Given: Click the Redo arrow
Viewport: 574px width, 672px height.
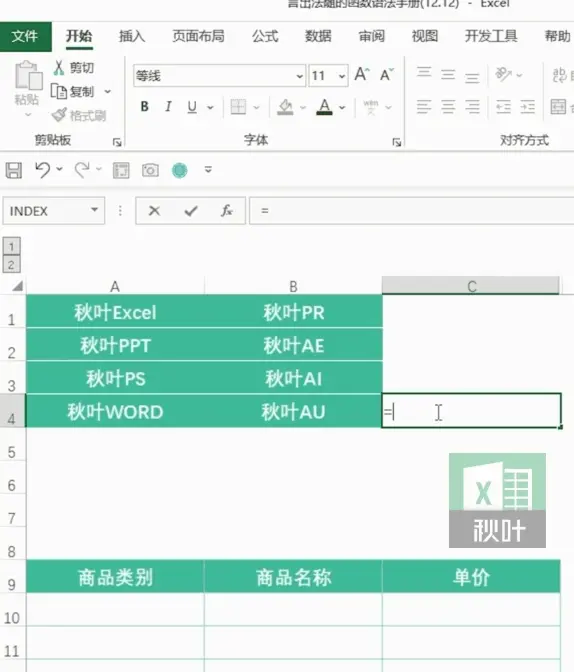Looking at the screenshot, I should point(82,170).
